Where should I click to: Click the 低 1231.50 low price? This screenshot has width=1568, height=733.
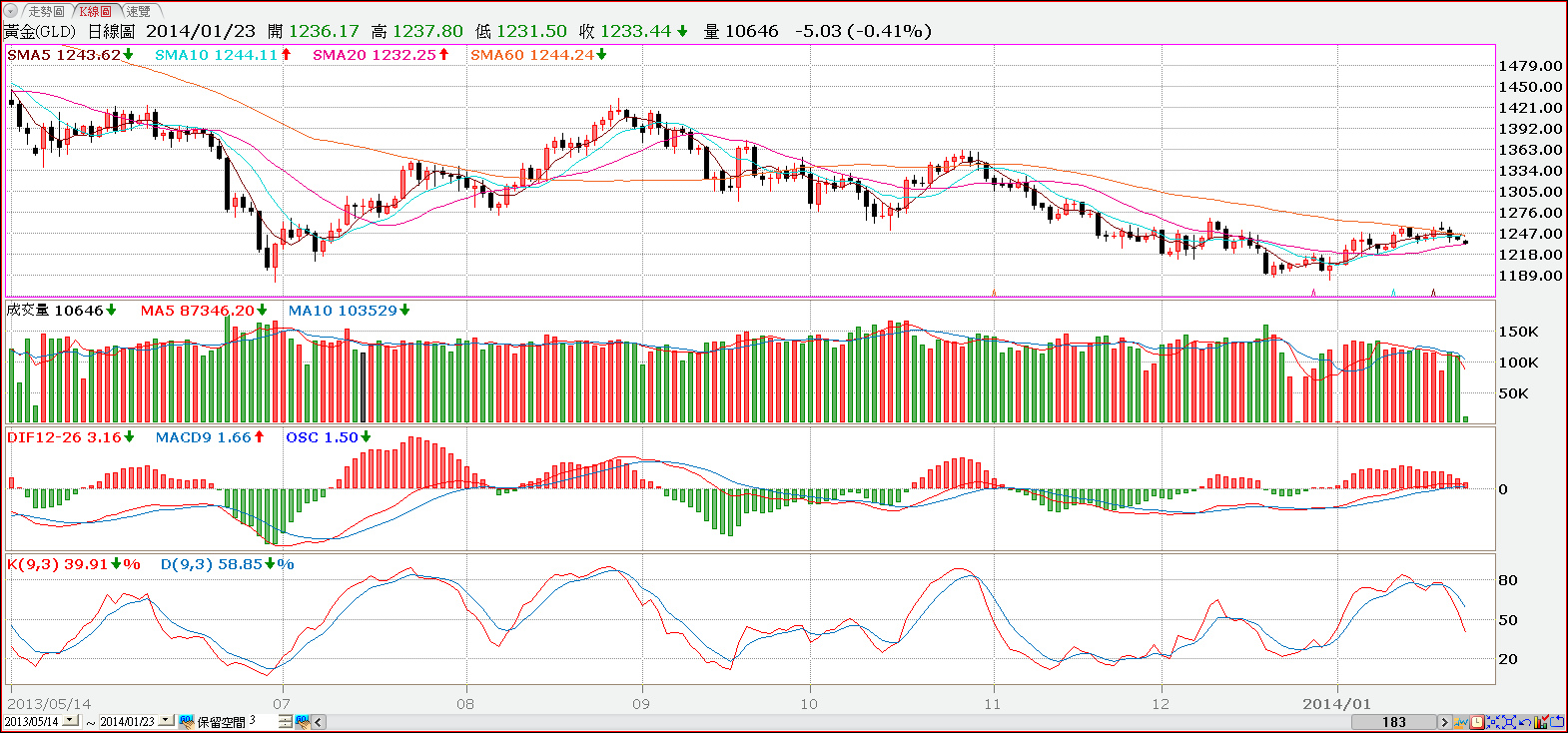point(521,31)
